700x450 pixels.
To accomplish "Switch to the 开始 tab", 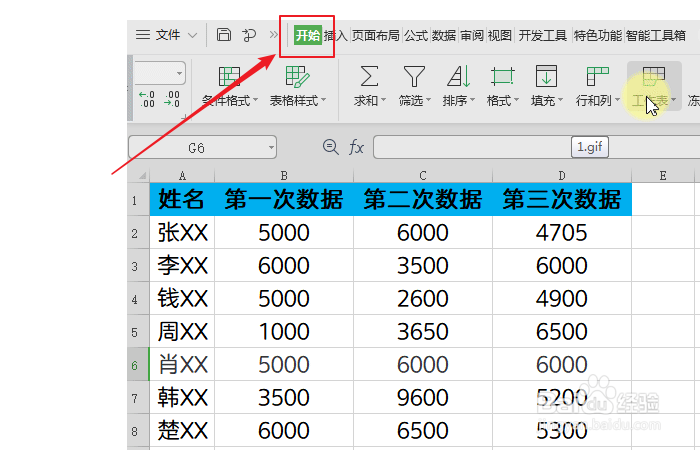I will [308, 35].
